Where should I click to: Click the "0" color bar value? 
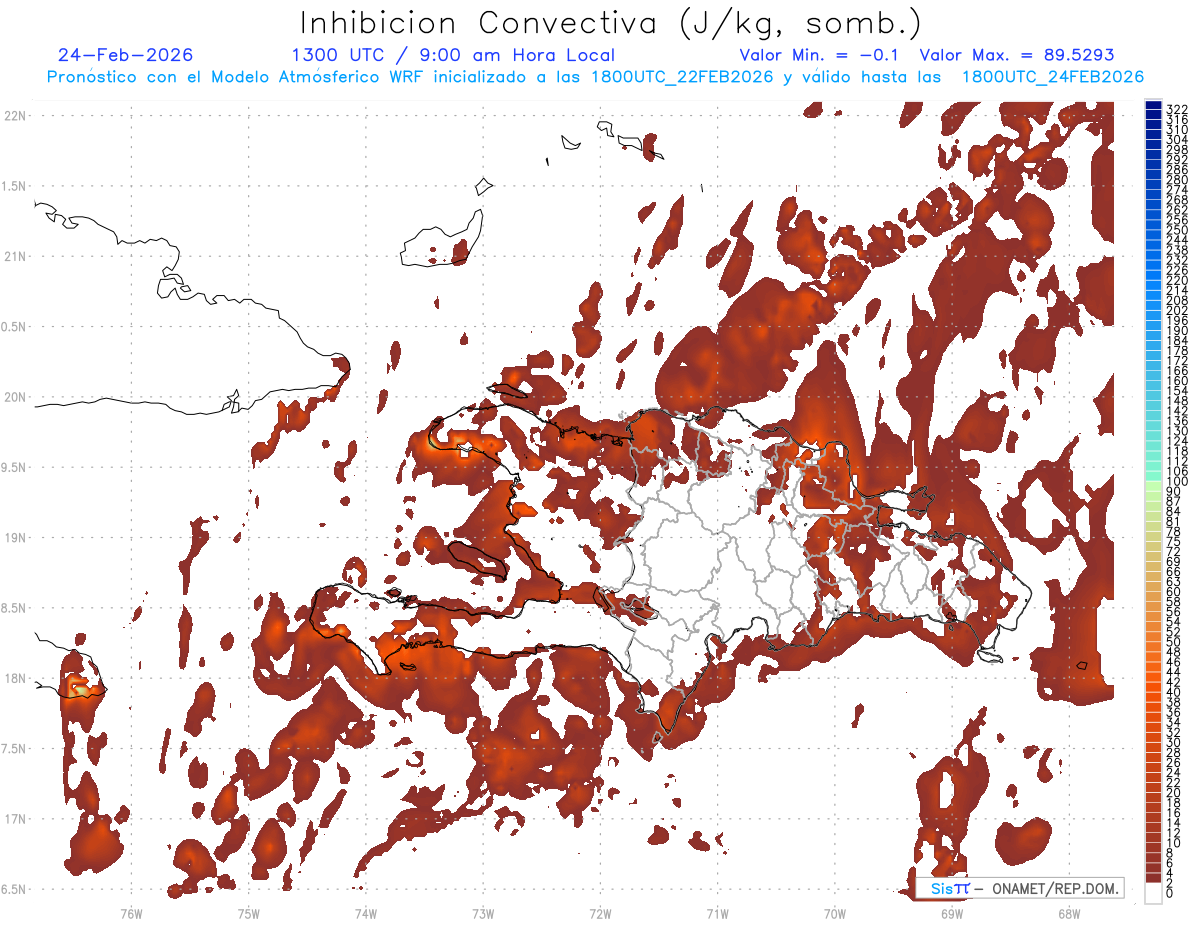point(1170,893)
